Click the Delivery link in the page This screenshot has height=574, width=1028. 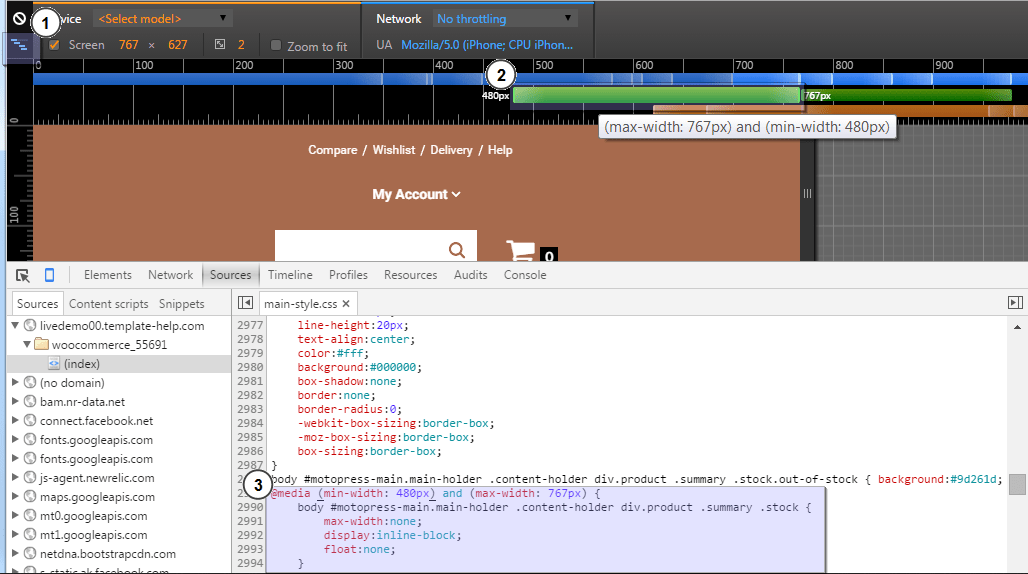pos(451,150)
